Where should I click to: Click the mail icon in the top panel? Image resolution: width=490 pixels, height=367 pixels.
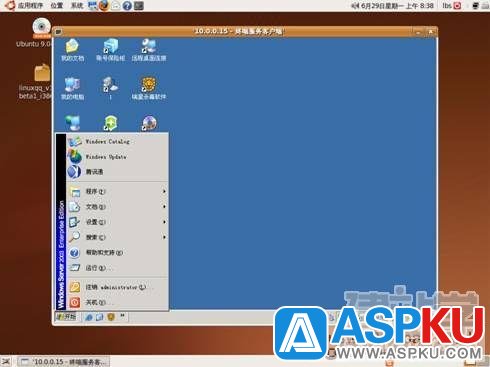[116, 6]
